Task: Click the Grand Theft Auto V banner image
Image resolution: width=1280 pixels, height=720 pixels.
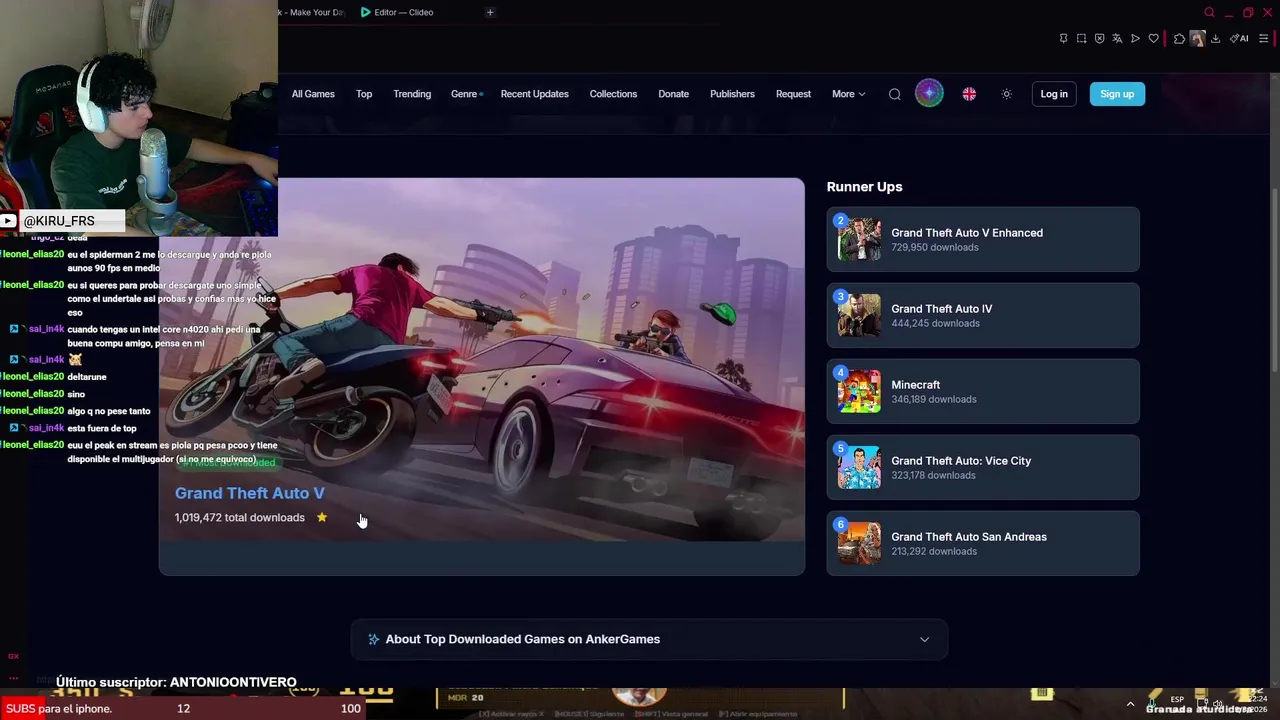Action: click(481, 360)
